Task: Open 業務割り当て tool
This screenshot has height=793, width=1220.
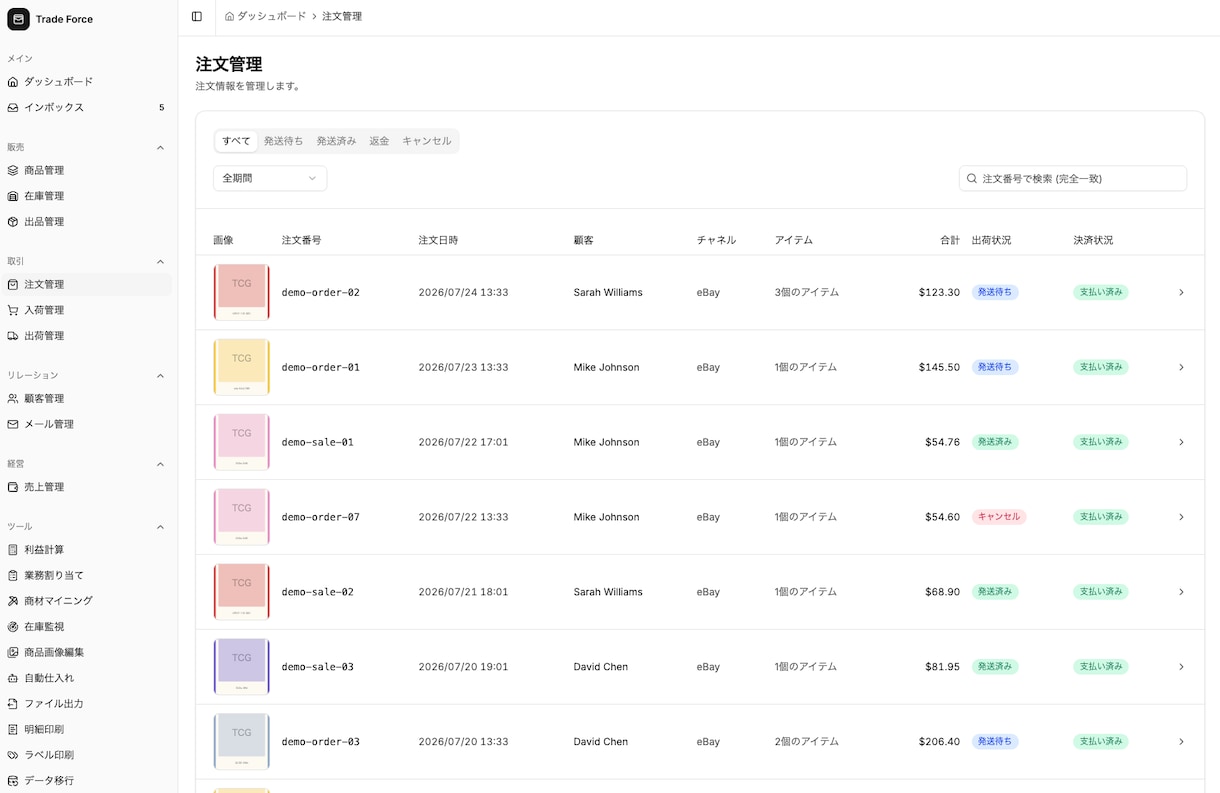Action: click(x=88, y=576)
